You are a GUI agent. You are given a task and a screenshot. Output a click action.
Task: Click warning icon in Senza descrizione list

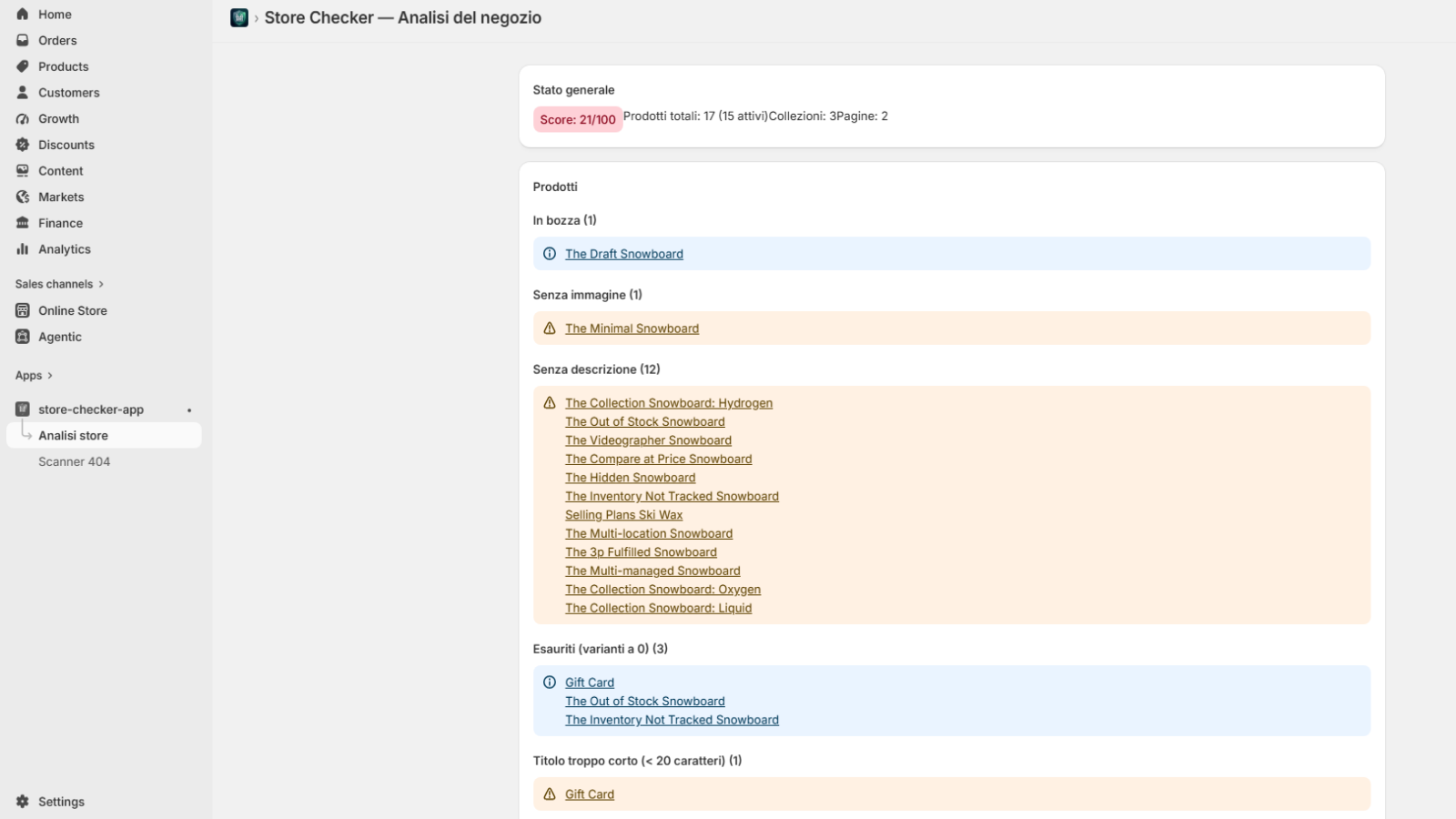click(550, 403)
